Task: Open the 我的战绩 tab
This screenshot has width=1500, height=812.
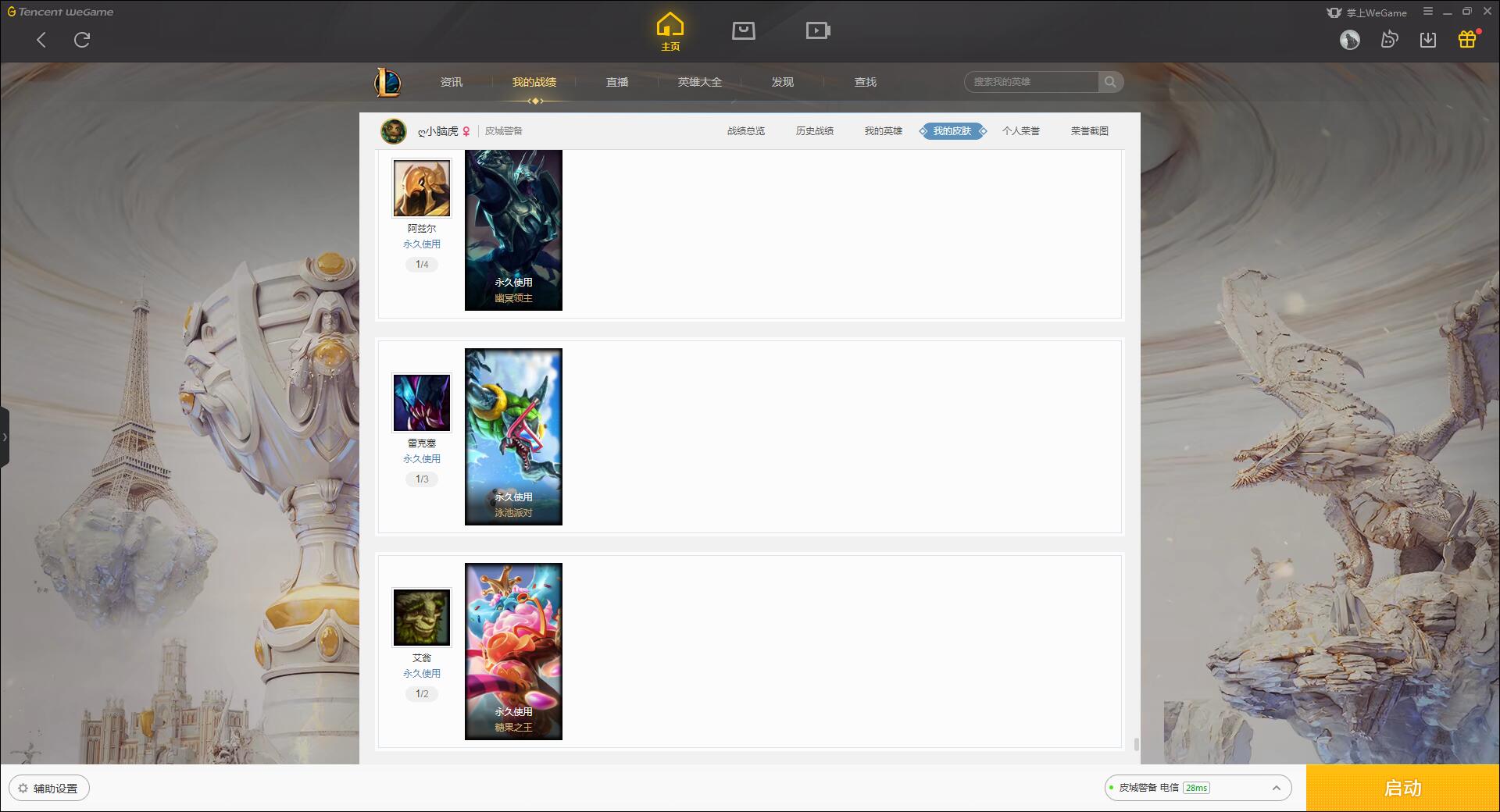Action: point(534,82)
